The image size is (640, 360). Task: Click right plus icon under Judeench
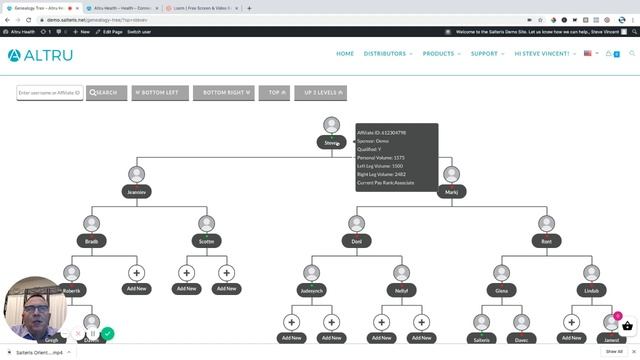coord(331,322)
